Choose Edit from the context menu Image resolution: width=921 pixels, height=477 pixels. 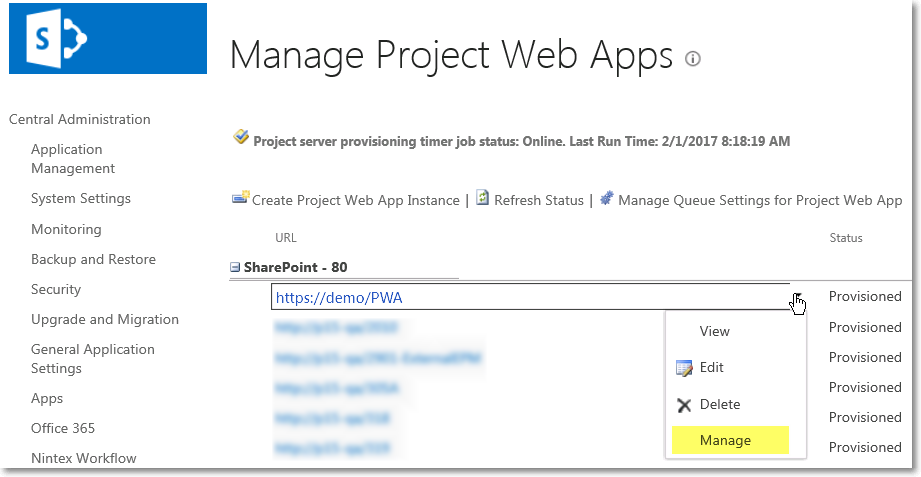pyautogui.click(x=711, y=368)
